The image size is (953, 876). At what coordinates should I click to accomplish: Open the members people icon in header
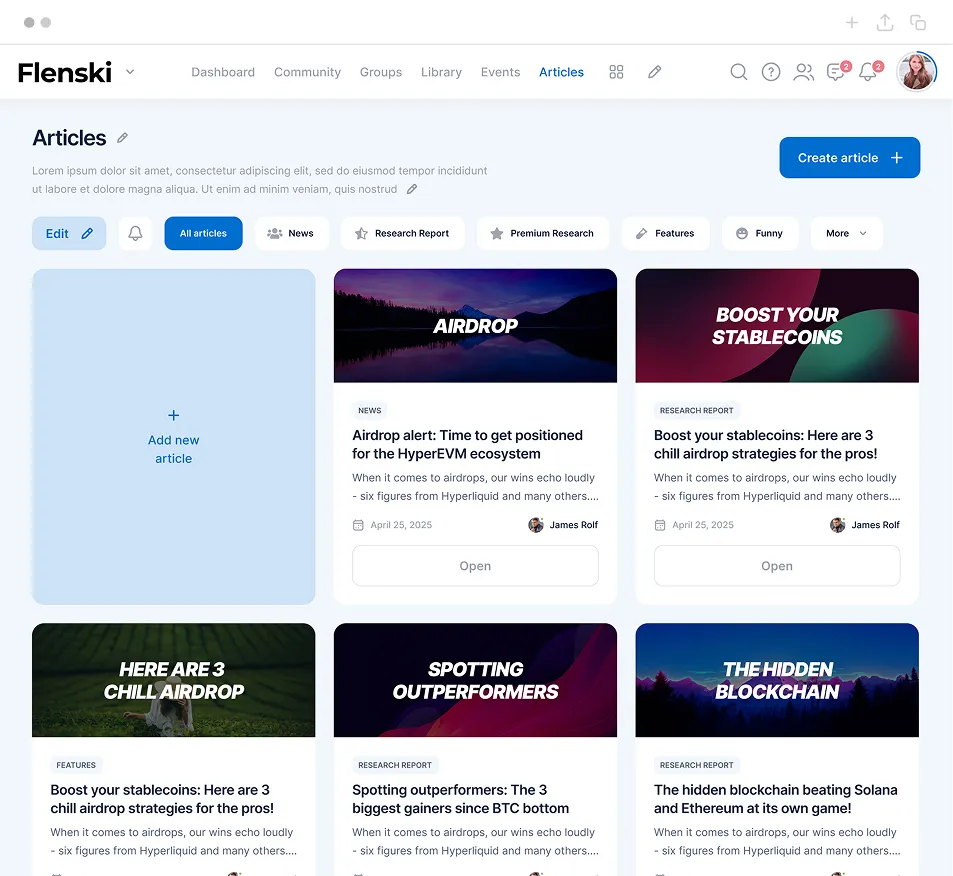coord(803,72)
